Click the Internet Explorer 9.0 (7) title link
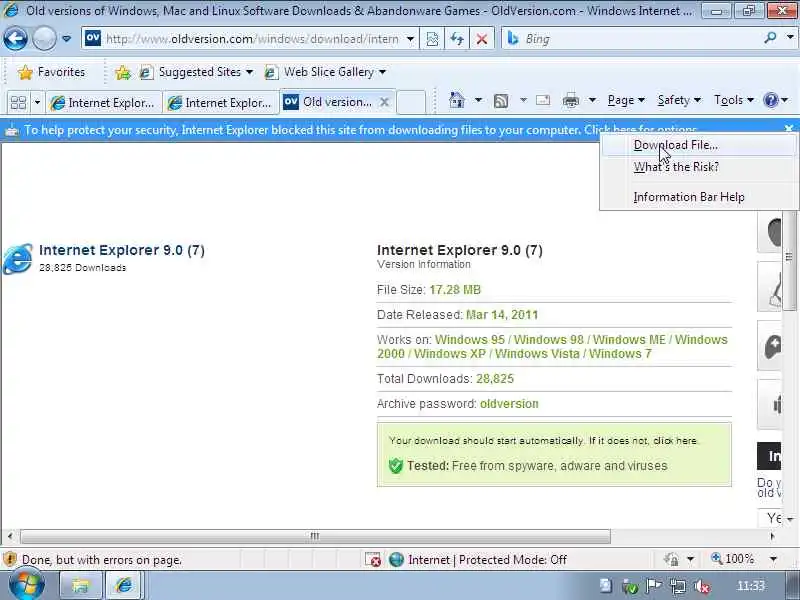800x600 pixels. [122, 251]
